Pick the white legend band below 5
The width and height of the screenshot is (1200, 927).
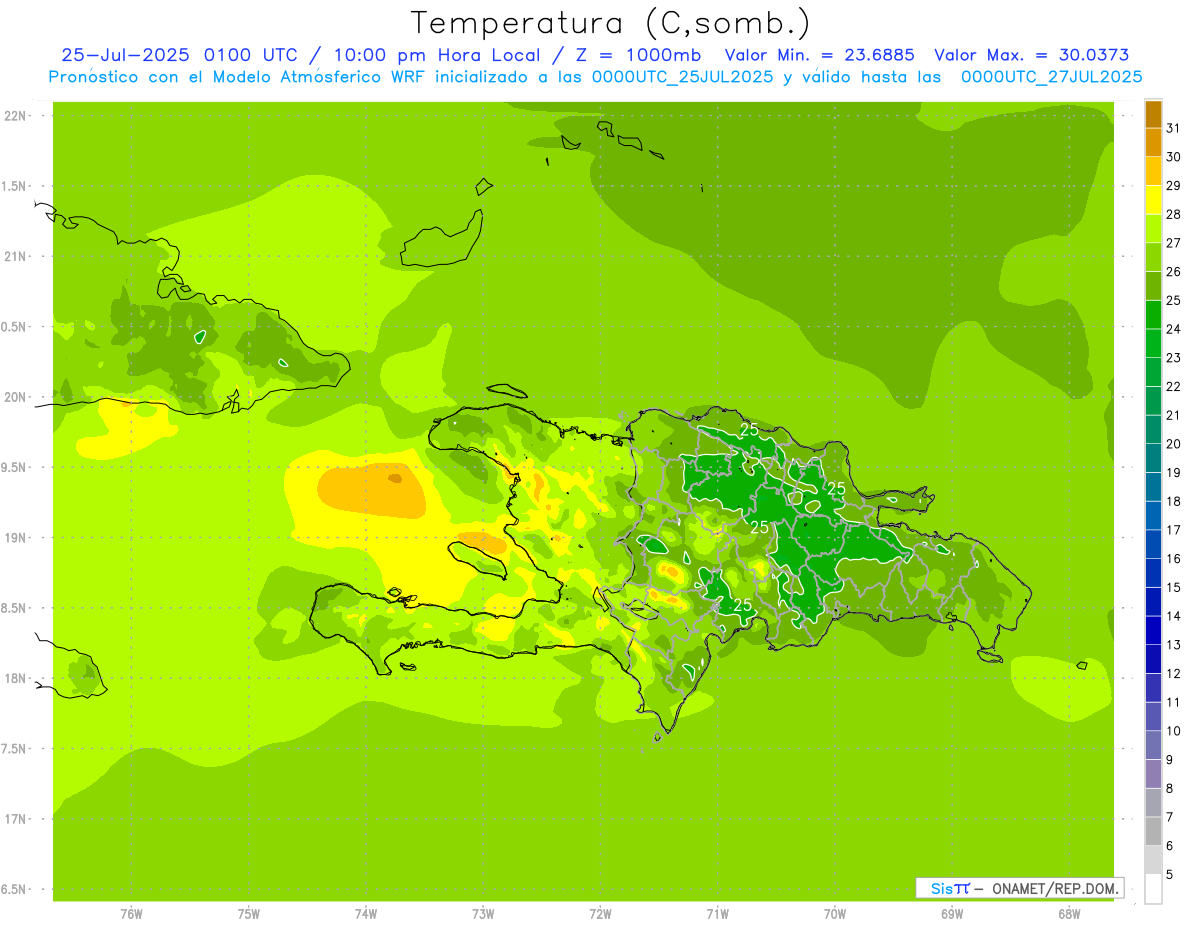click(x=1153, y=889)
